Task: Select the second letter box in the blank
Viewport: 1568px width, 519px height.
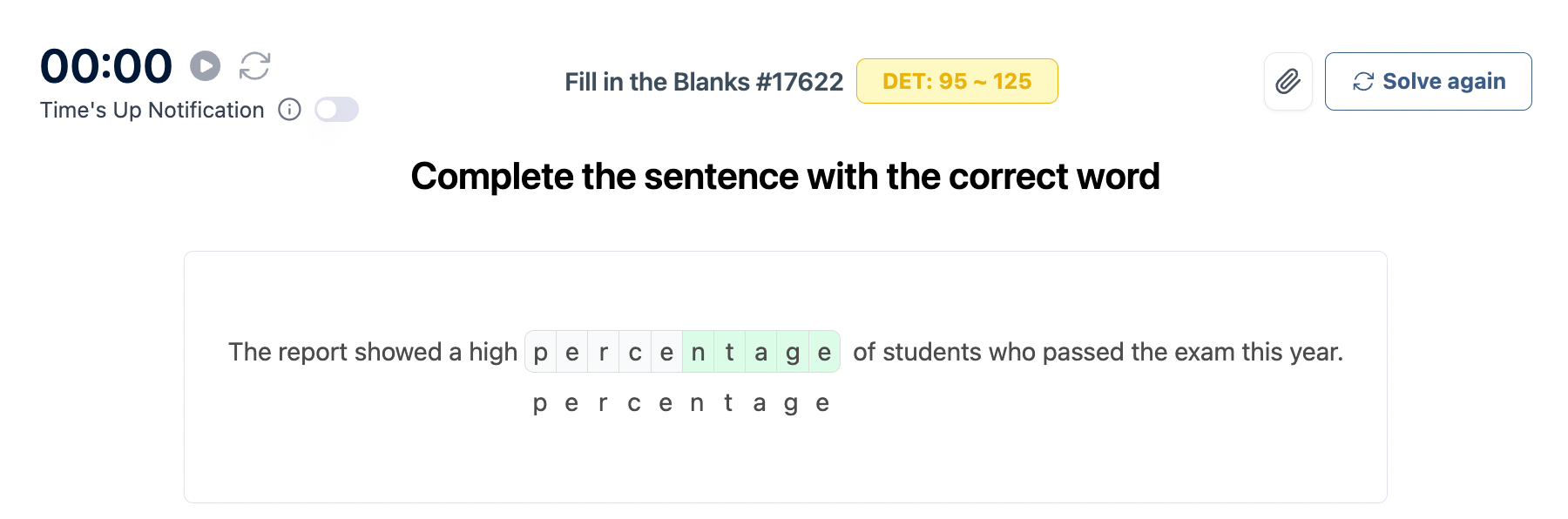Action: coord(572,352)
